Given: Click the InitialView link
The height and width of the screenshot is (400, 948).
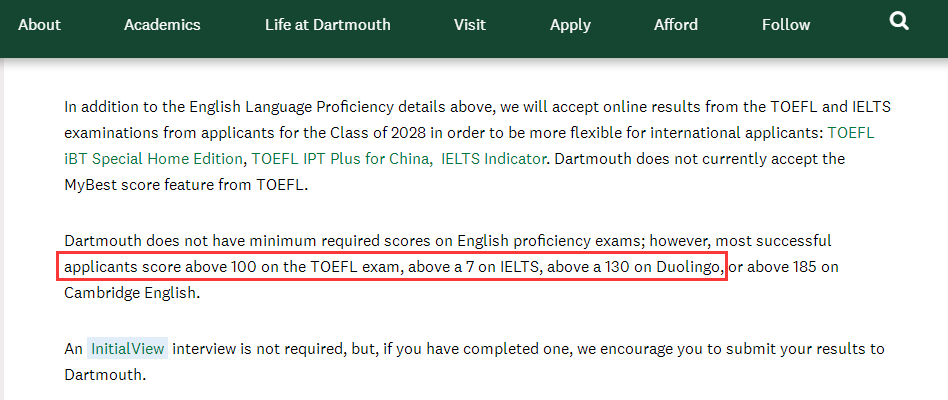Looking at the screenshot, I should (x=127, y=349).
